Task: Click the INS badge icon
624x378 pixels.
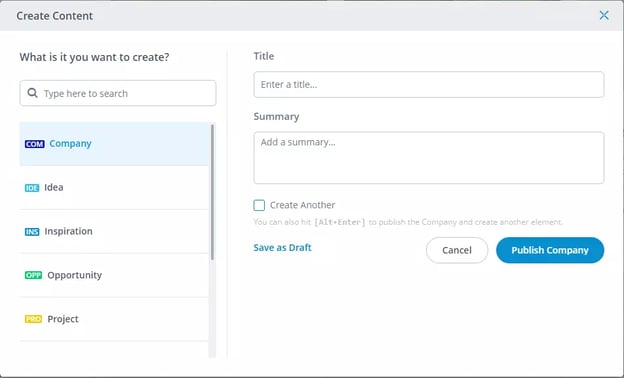Action: [x=32, y=232]
